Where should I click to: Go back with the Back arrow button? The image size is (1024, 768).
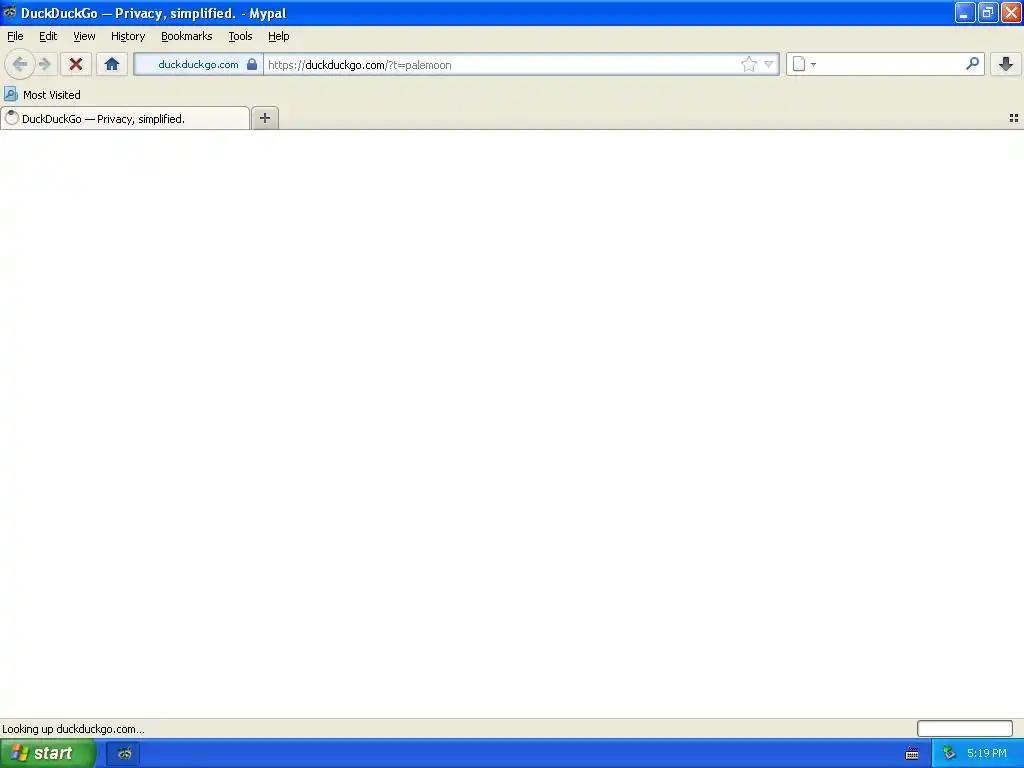tap(20, 64)
